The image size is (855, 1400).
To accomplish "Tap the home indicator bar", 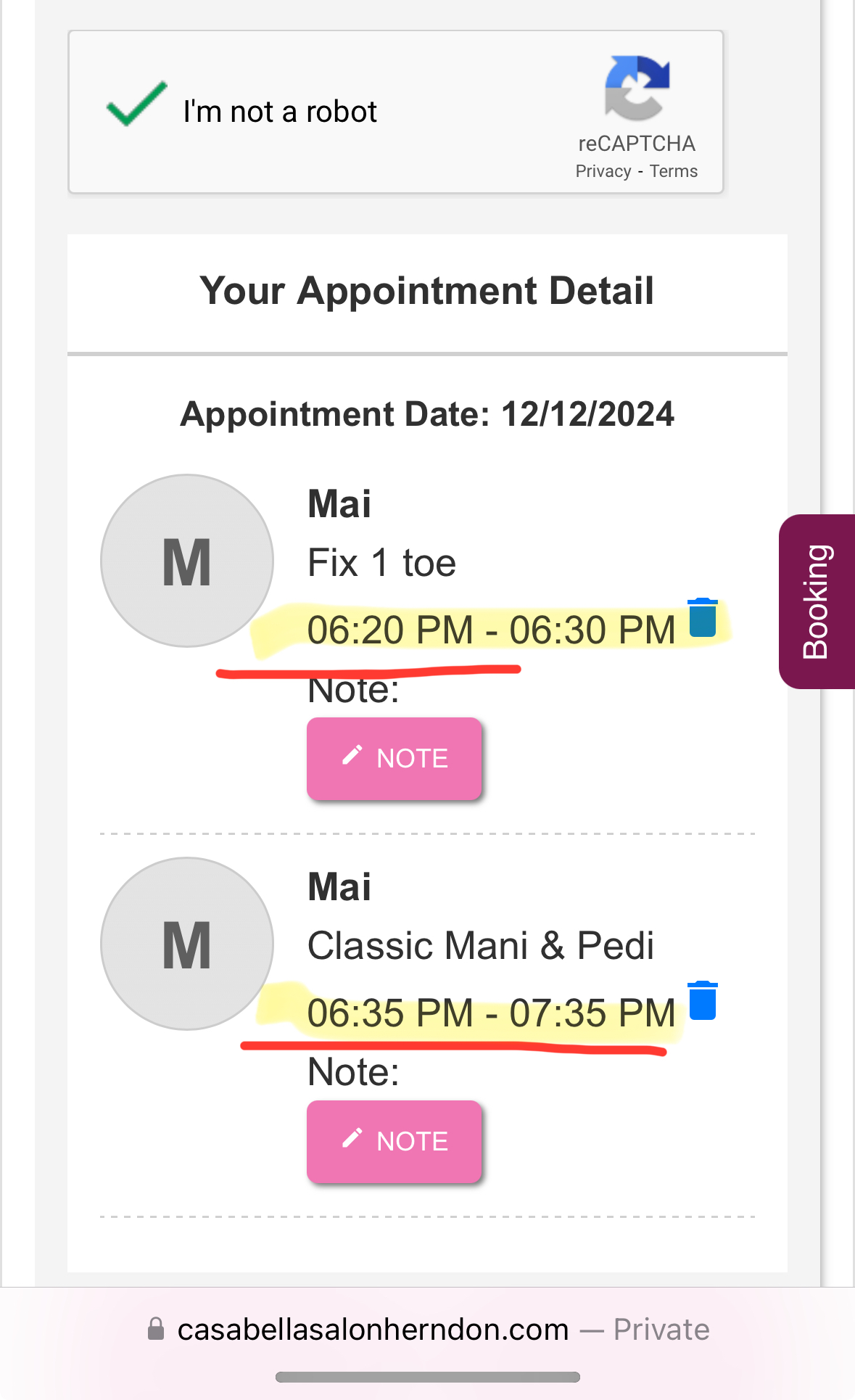I will pos(428,1377).
